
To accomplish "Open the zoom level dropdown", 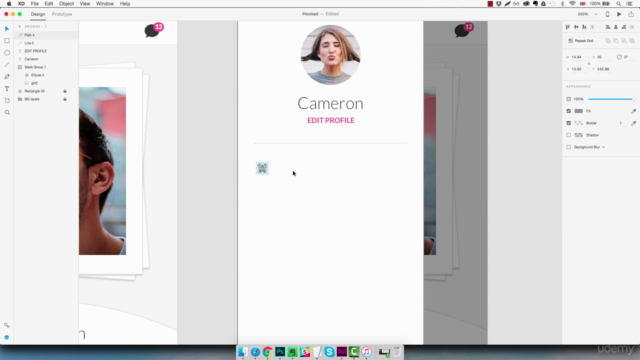I will click(596, 14).
